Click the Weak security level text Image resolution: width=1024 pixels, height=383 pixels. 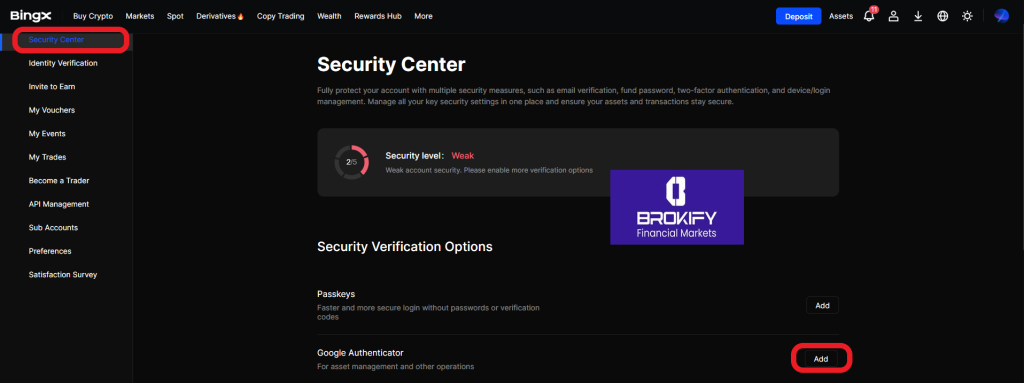[462, 156]
